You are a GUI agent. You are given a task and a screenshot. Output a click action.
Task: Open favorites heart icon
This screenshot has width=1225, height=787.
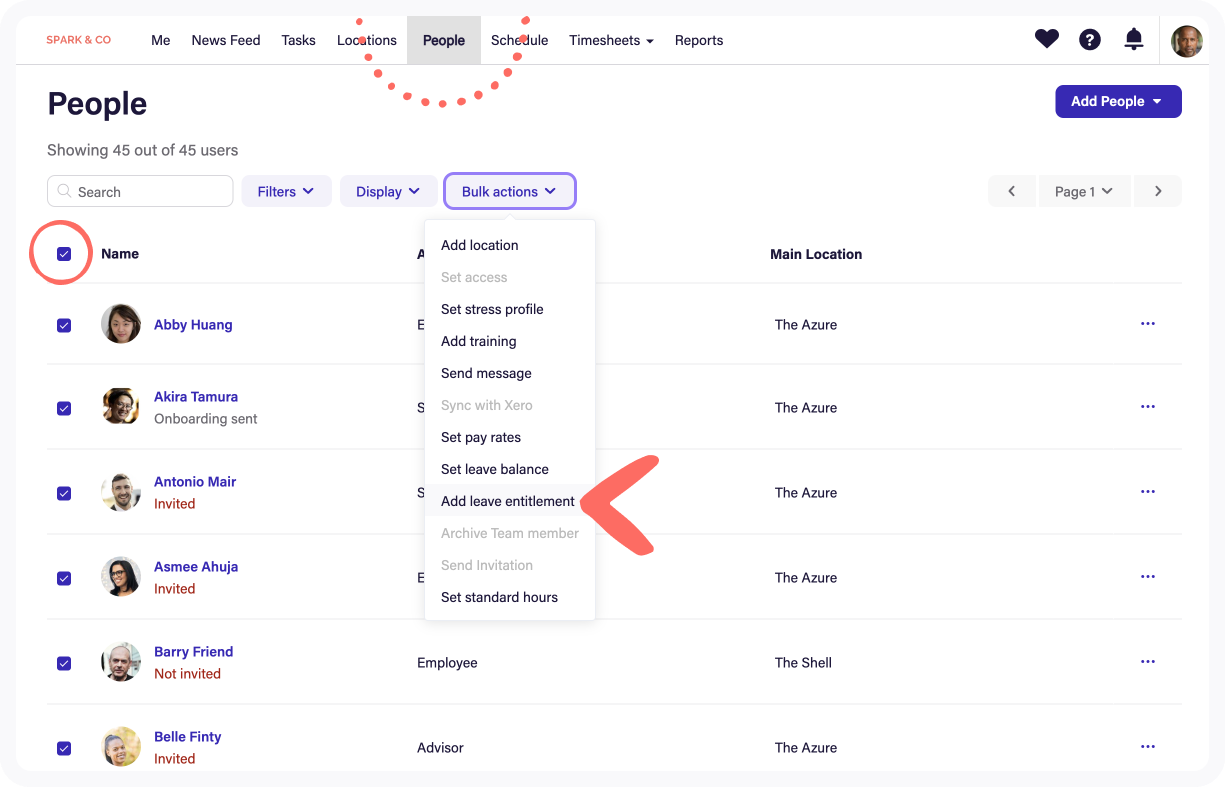1046,39
